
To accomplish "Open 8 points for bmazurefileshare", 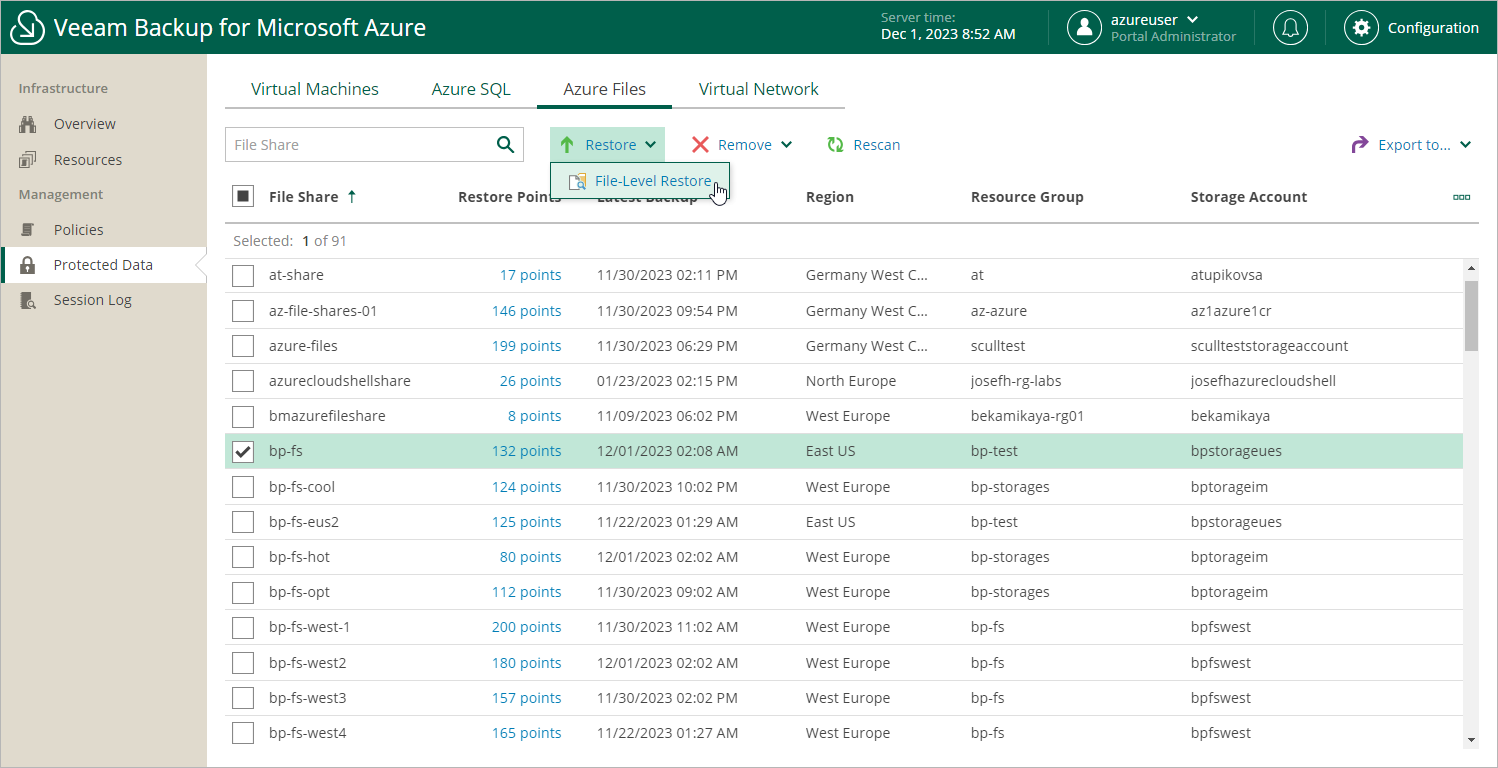I will pos(534,416).
